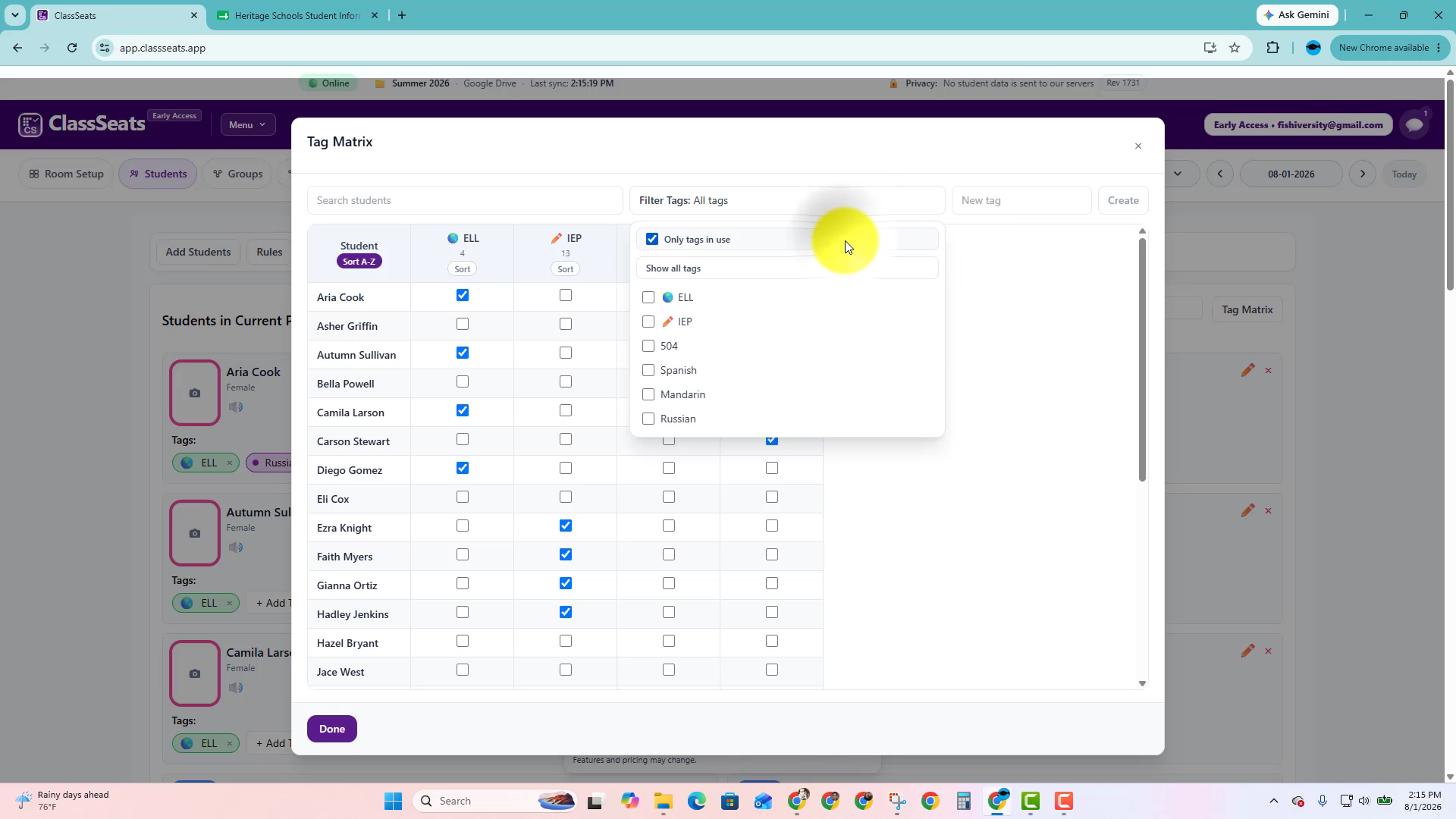Bookmark this page with the star icon
The width and height of the screenshot is (1456, 819).
click(1235, 48)
